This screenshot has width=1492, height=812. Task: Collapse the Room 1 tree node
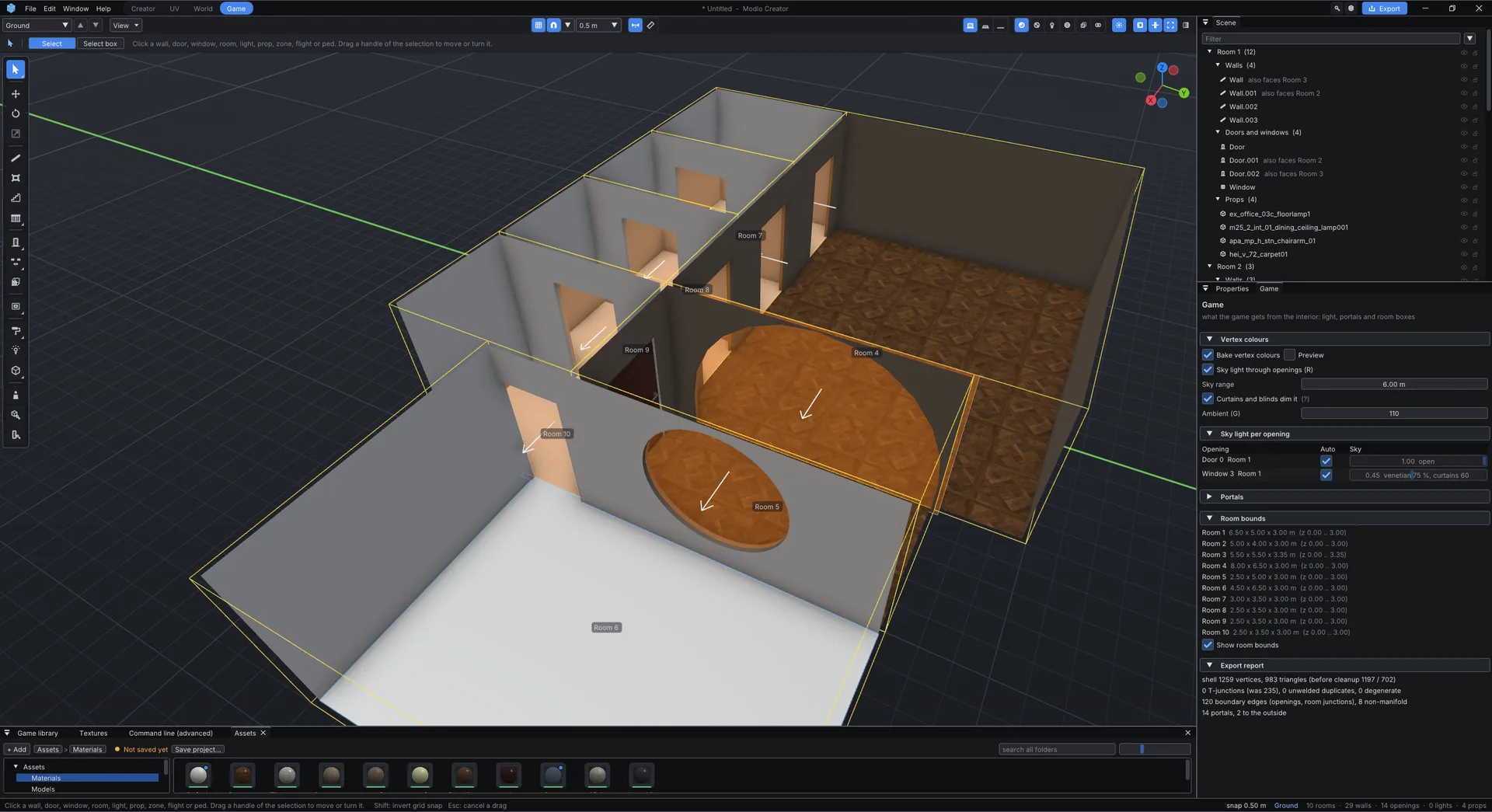1209,52
